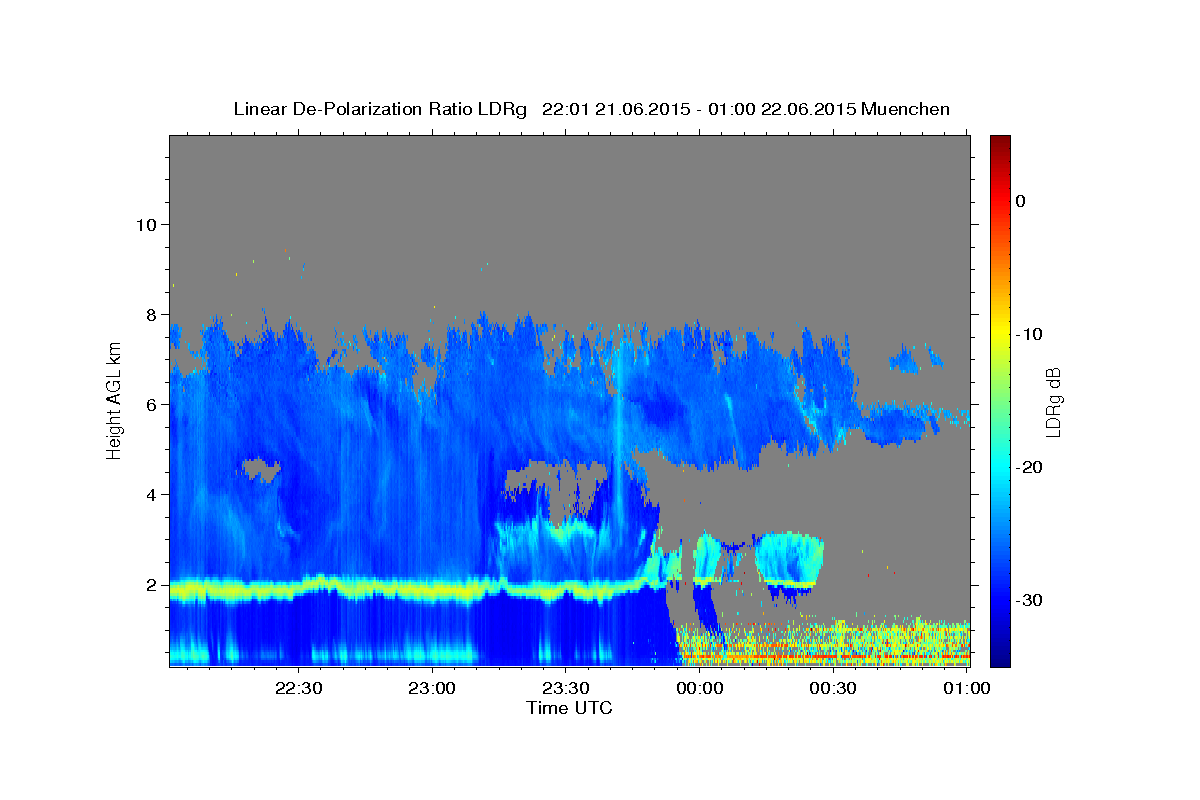Screen dimensions: 1200x800
Task: Click the colorbar value -10
Action: tap(1029, 334)
